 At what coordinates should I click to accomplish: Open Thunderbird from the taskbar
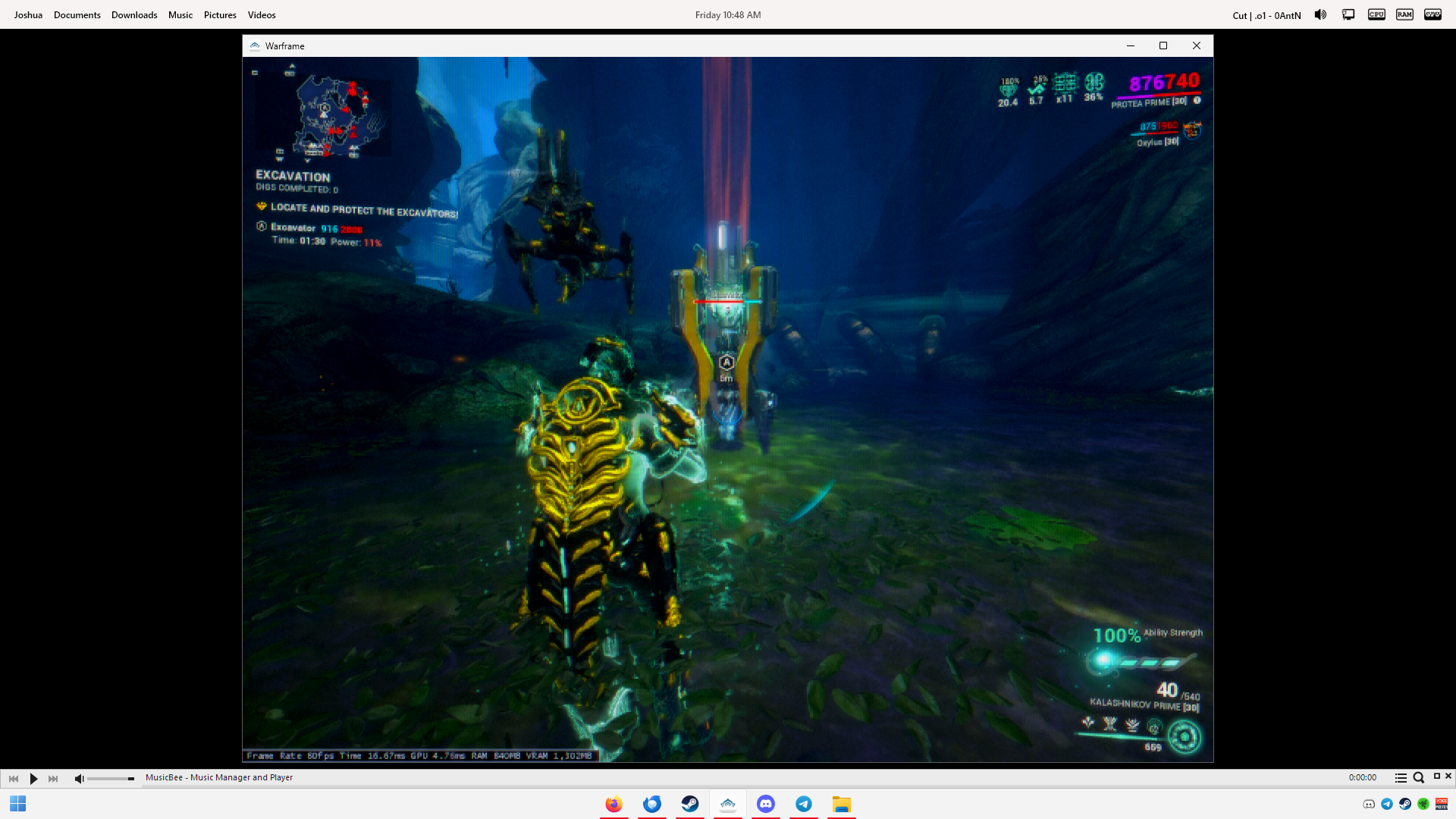652,804
